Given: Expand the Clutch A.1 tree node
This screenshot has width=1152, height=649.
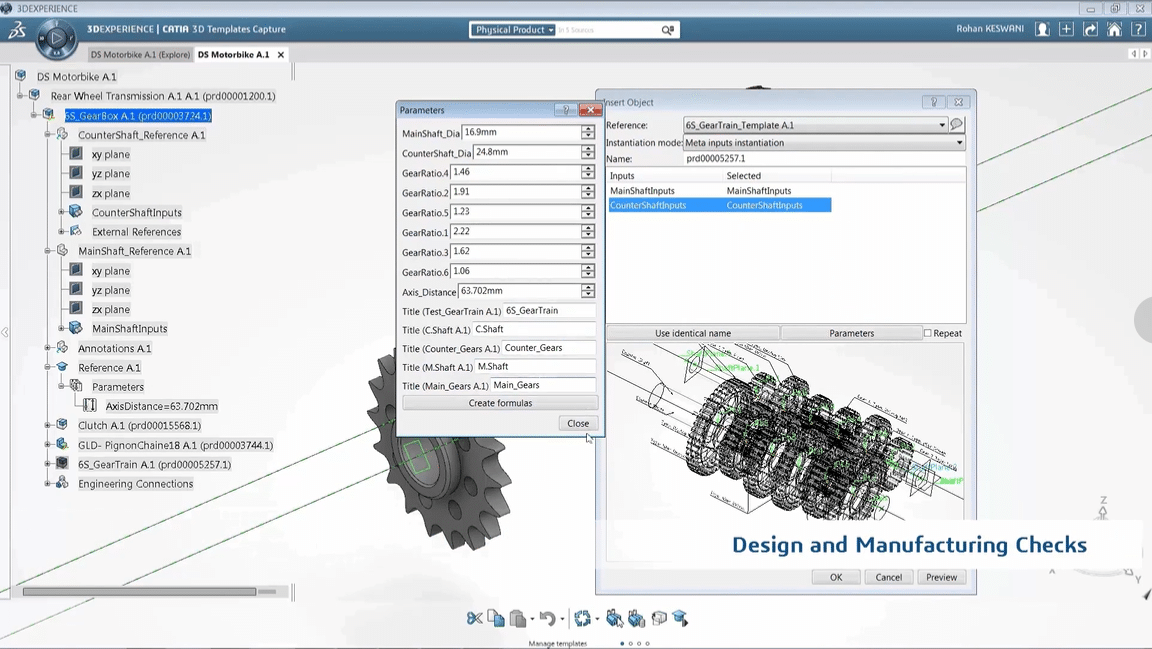Looking at the screenshot, I should (47, 426).
